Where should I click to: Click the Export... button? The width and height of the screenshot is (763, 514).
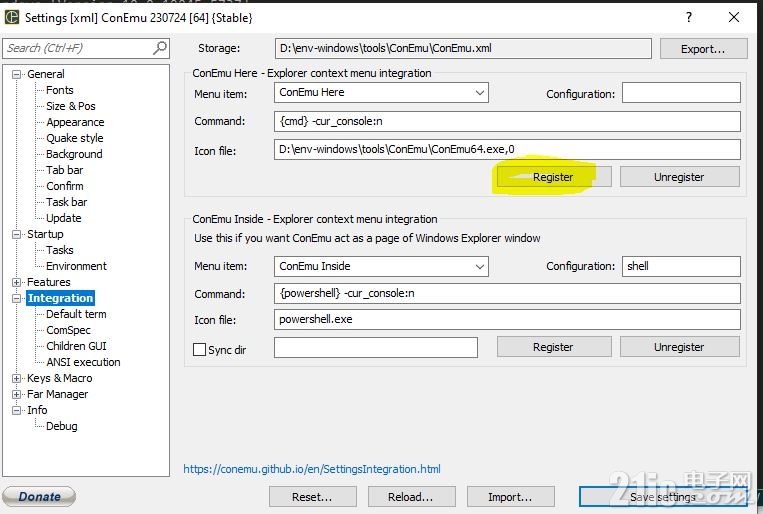click(x=703, y=49)
